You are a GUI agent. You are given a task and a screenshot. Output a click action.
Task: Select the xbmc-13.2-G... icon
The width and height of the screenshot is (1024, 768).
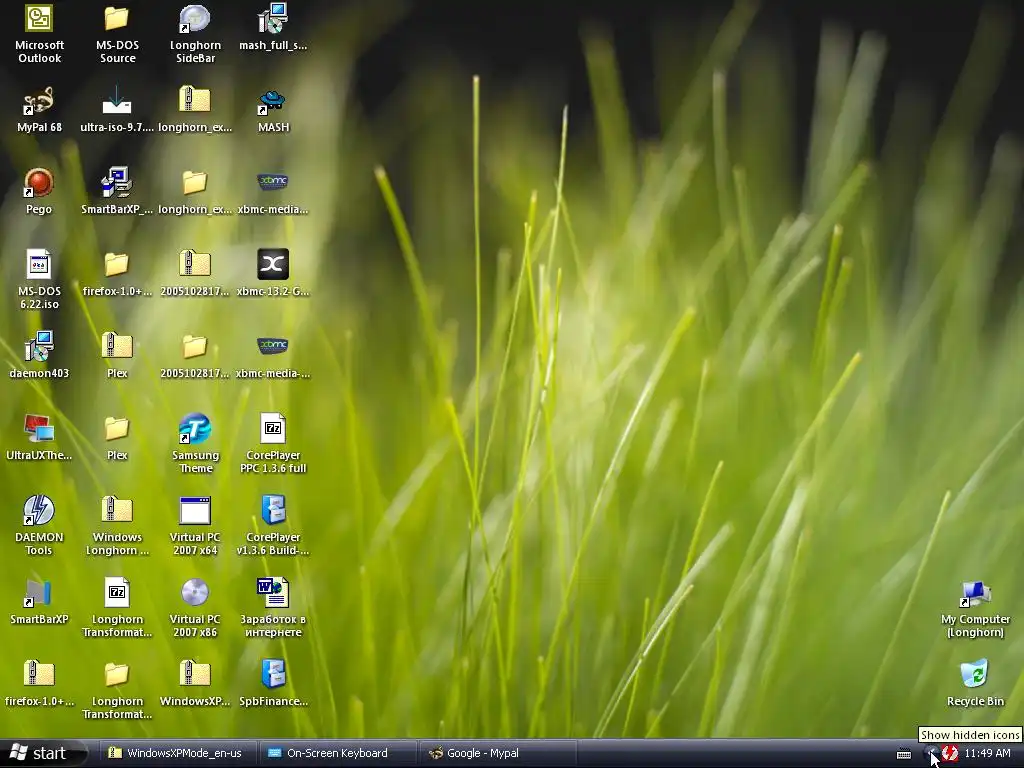pyautogui.click(x=273, y=274)
